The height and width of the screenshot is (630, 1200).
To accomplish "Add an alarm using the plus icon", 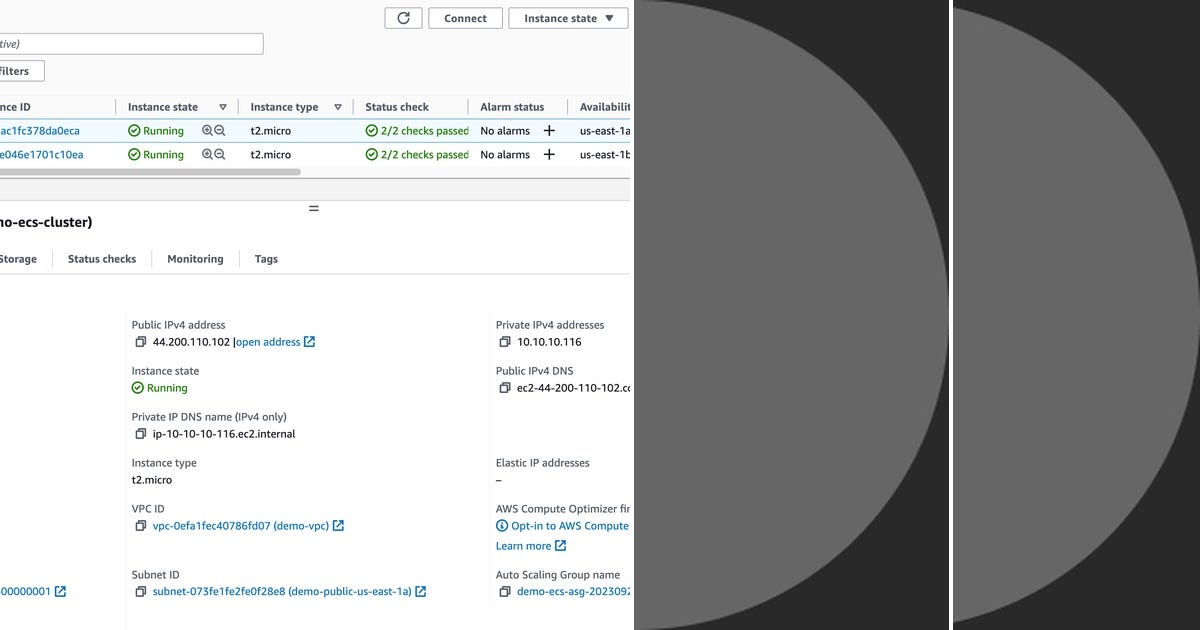I will pyautogui.click(x=548, y=130).
